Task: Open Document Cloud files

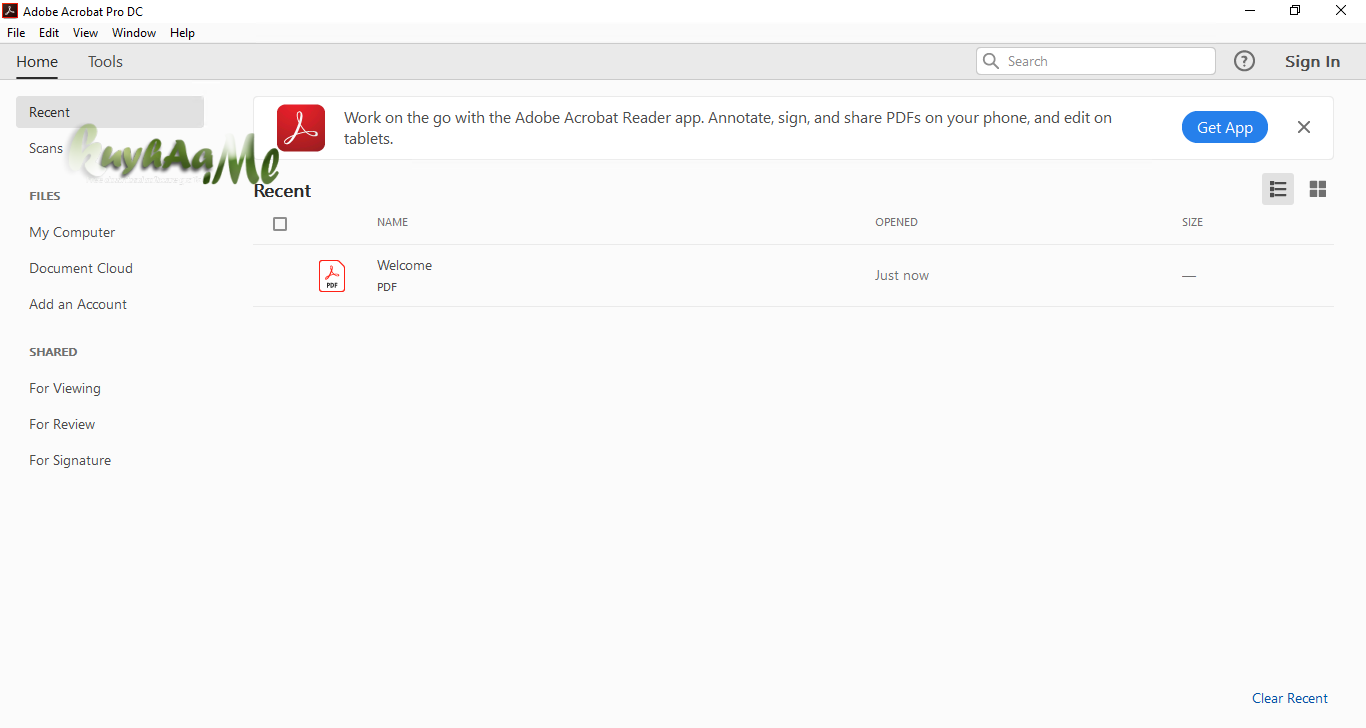Action: pyautogui.click(x=81, y=268)
